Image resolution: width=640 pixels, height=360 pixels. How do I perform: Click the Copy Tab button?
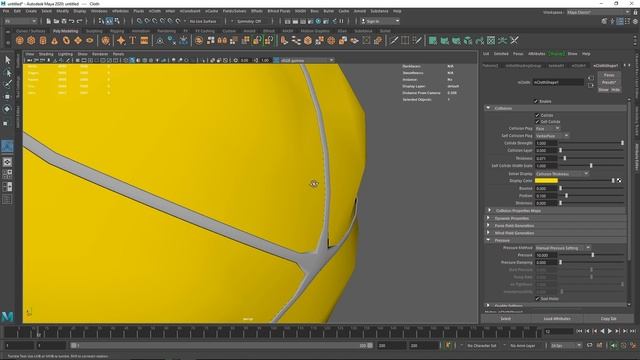click(x=609, y=319)
